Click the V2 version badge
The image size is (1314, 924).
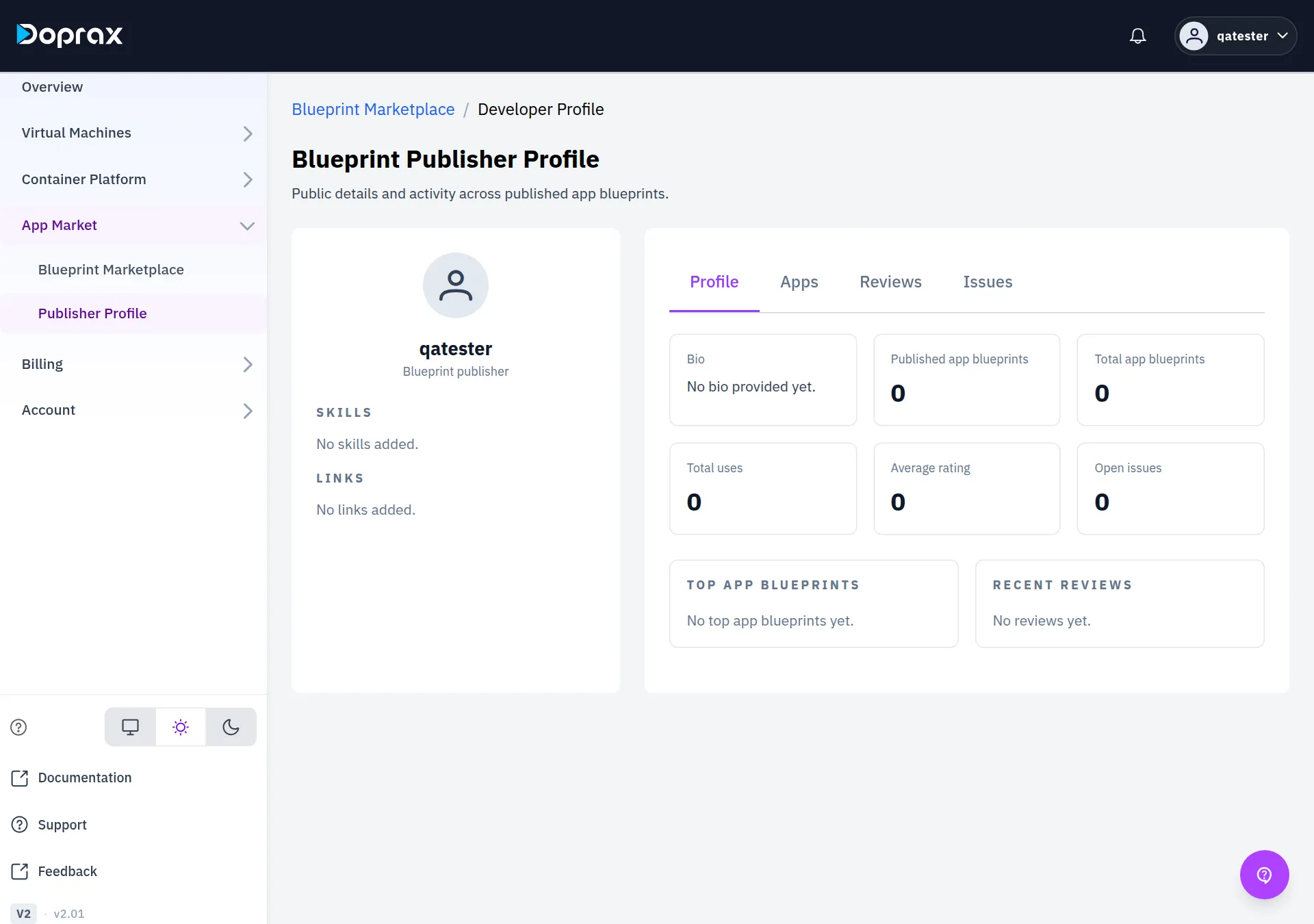coord(23,914)
